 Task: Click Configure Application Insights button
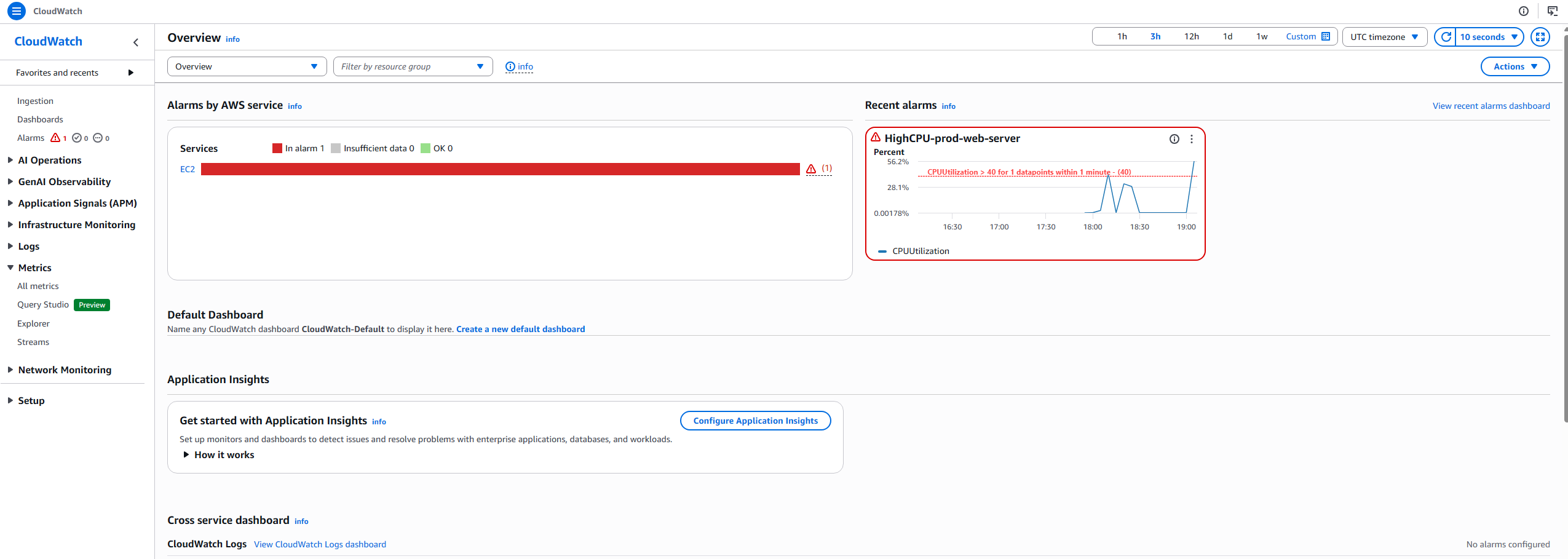(x=755, y=421)
